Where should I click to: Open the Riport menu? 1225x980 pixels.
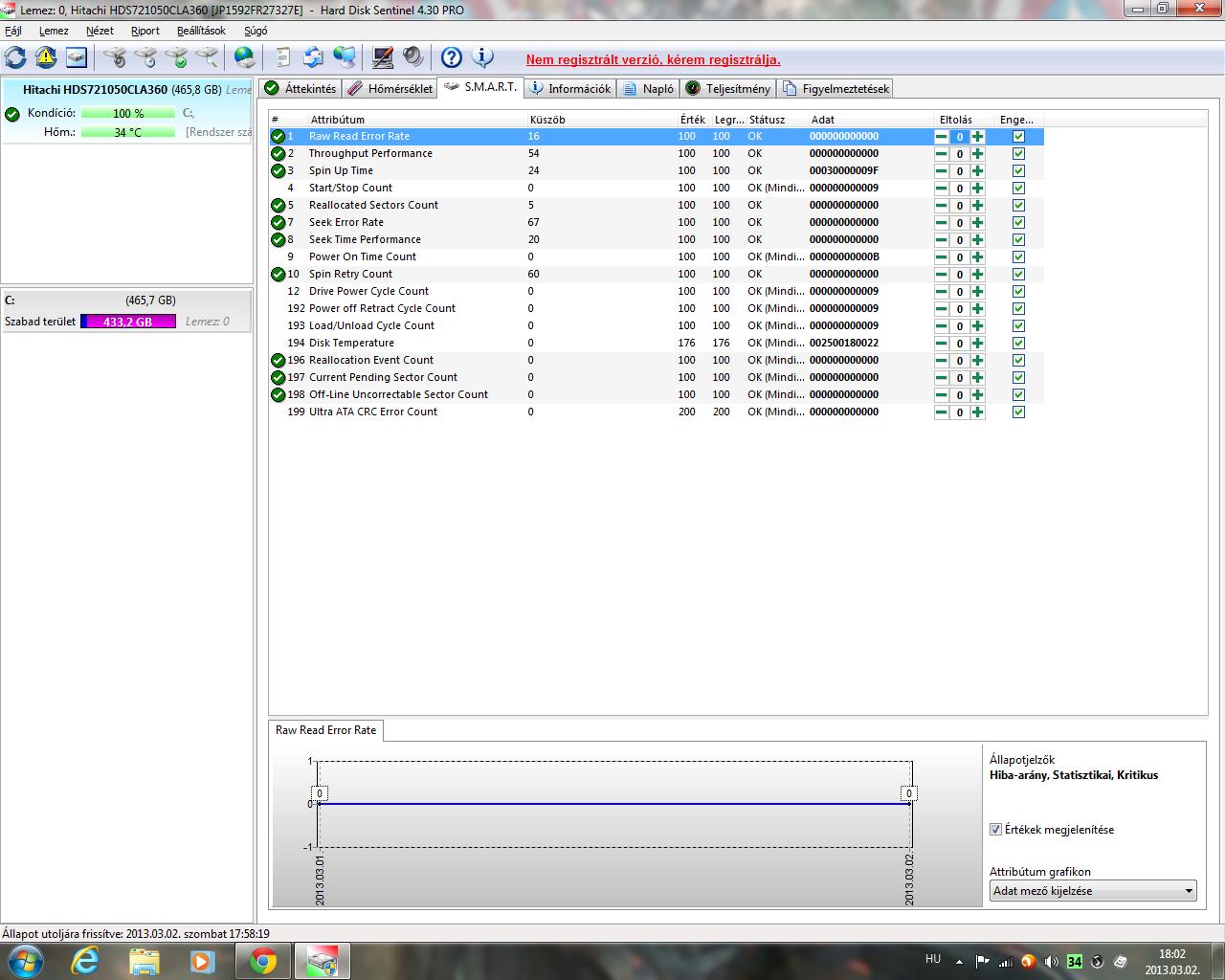(x=145, y=31)
